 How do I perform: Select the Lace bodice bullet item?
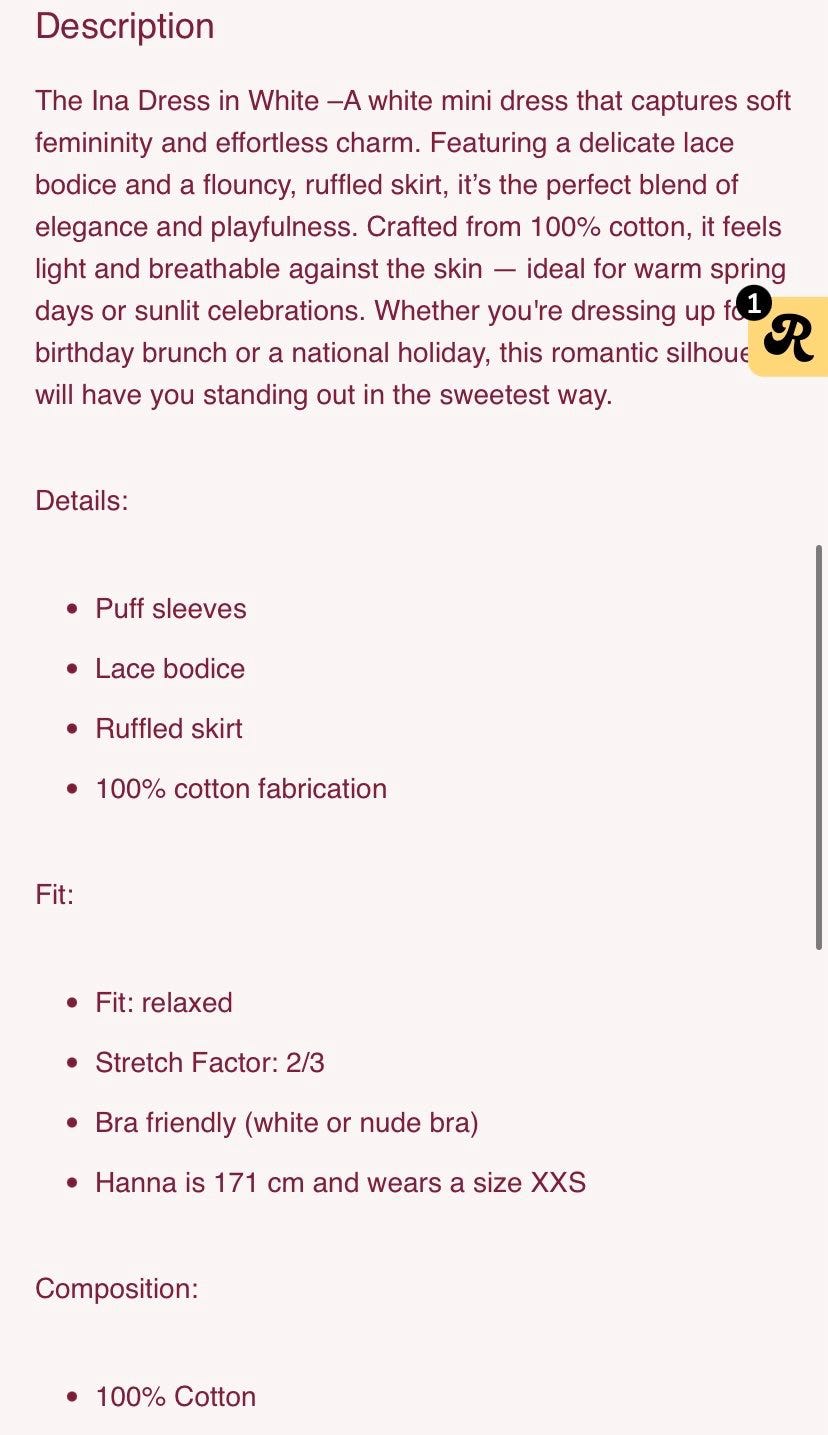pos(170,668)
